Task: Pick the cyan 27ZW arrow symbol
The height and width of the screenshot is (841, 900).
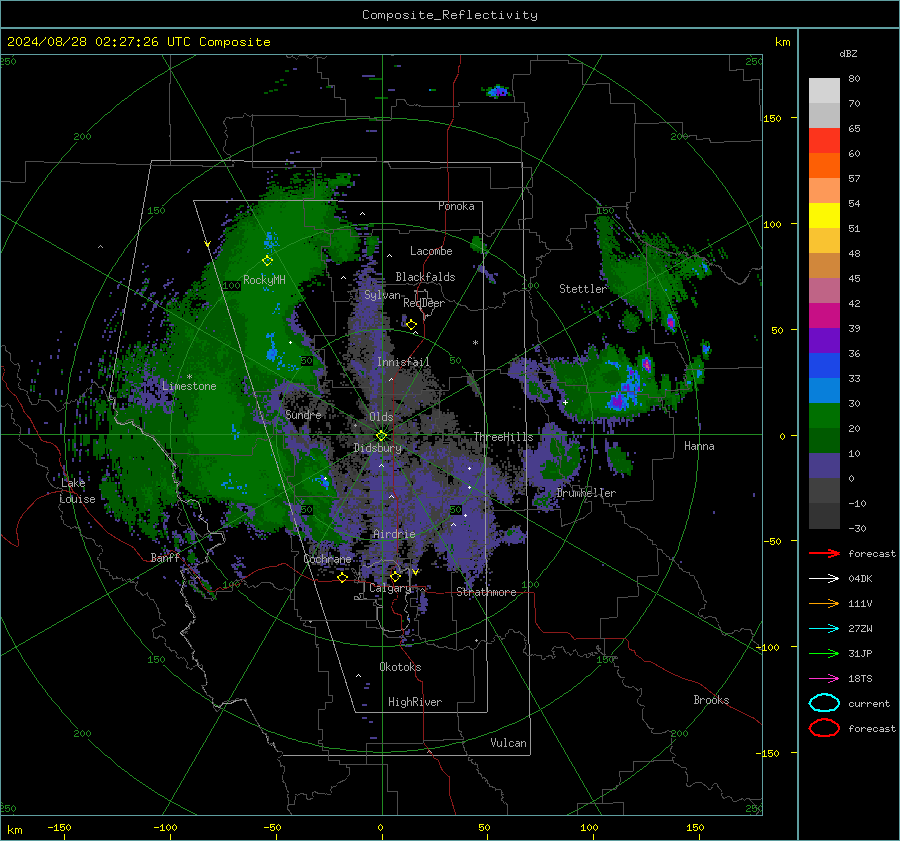Action: (x=824, y=629)
